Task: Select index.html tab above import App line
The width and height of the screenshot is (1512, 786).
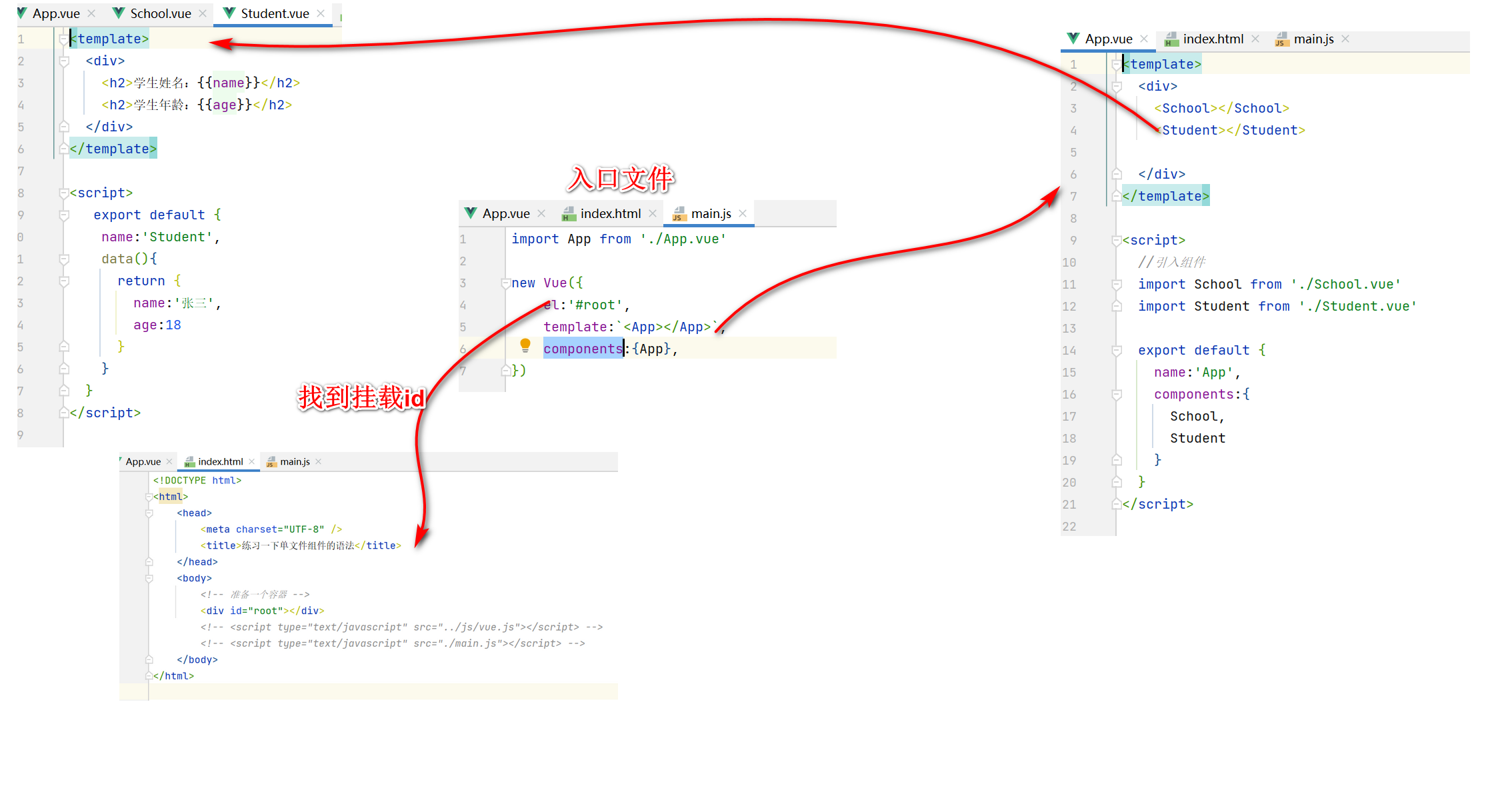Action: pos(610,213)
